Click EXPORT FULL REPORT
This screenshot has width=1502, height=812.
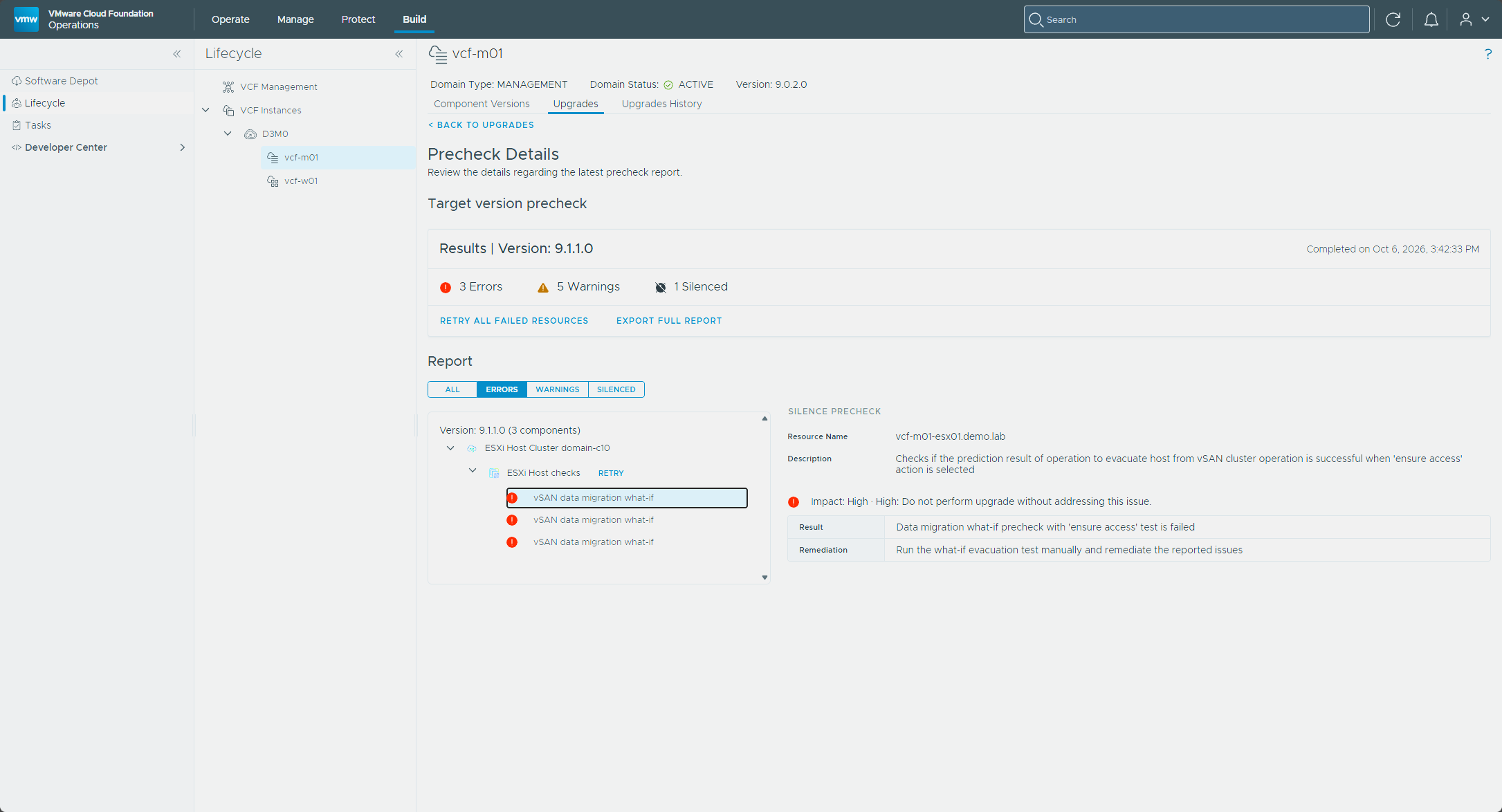click(669, 321)
